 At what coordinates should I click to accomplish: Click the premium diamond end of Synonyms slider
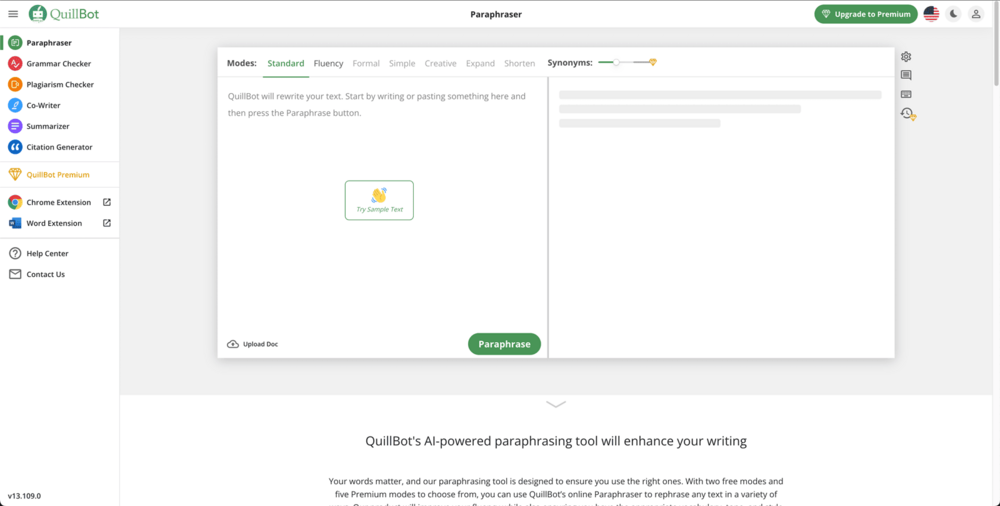tap(652, 62)
